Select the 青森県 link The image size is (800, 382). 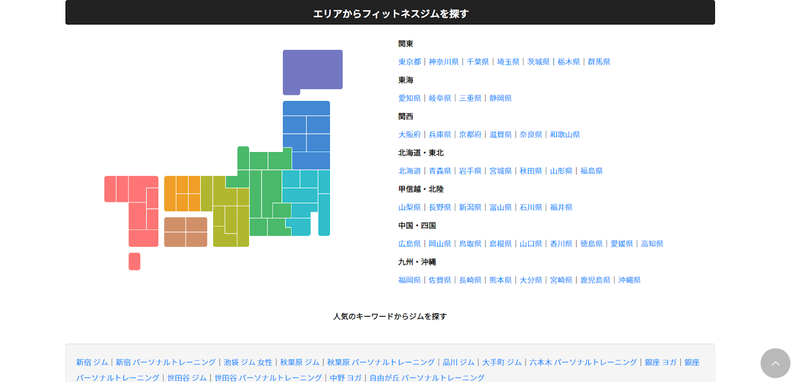pyautogui.click(x=440, y=171)
